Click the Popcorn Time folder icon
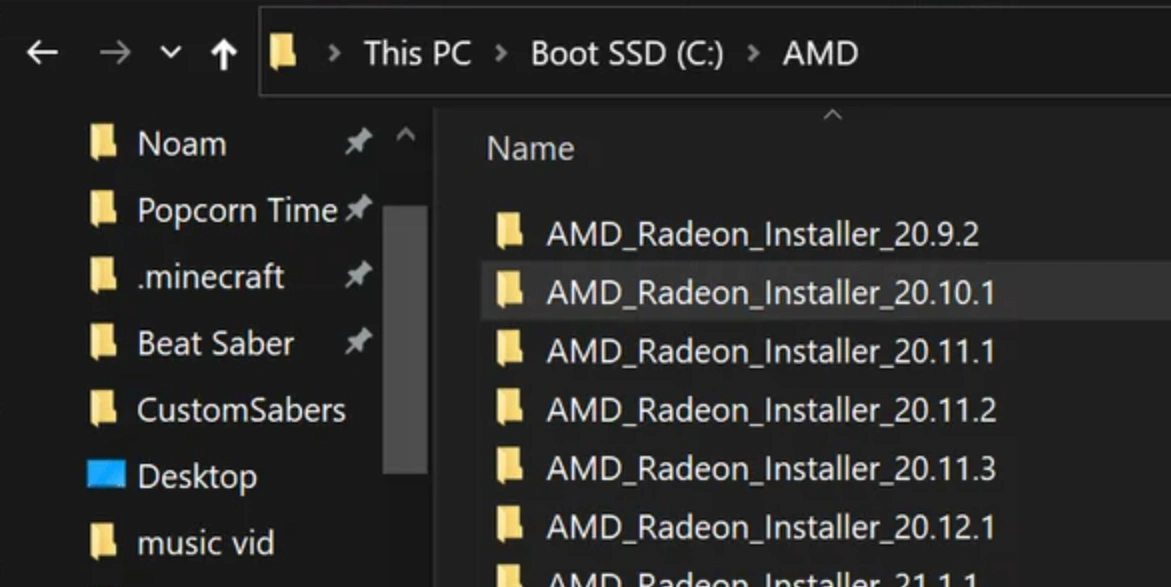The width and height of the screenshot is (1171, 587). tap(103, 208)
